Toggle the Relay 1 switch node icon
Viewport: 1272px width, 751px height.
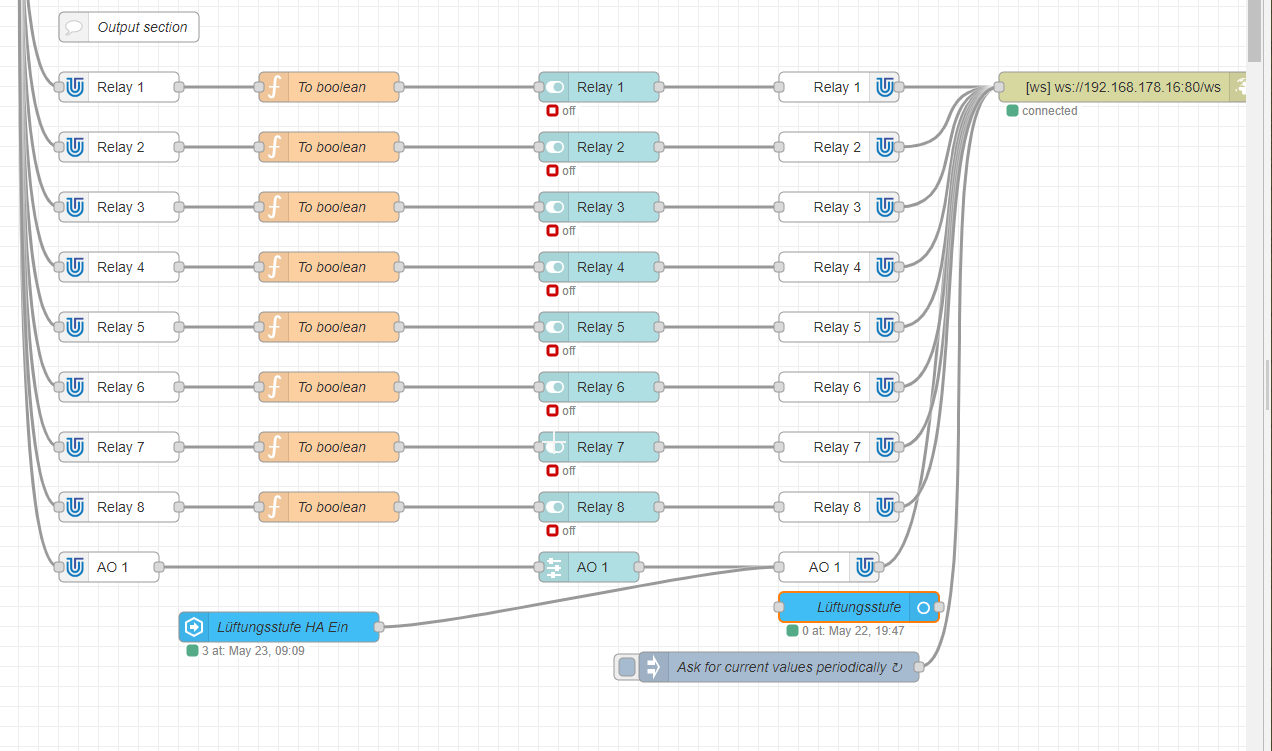coord(554,87)
